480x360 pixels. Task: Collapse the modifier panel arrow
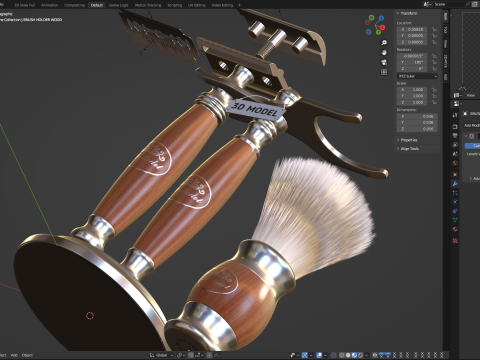click(466, 136)
